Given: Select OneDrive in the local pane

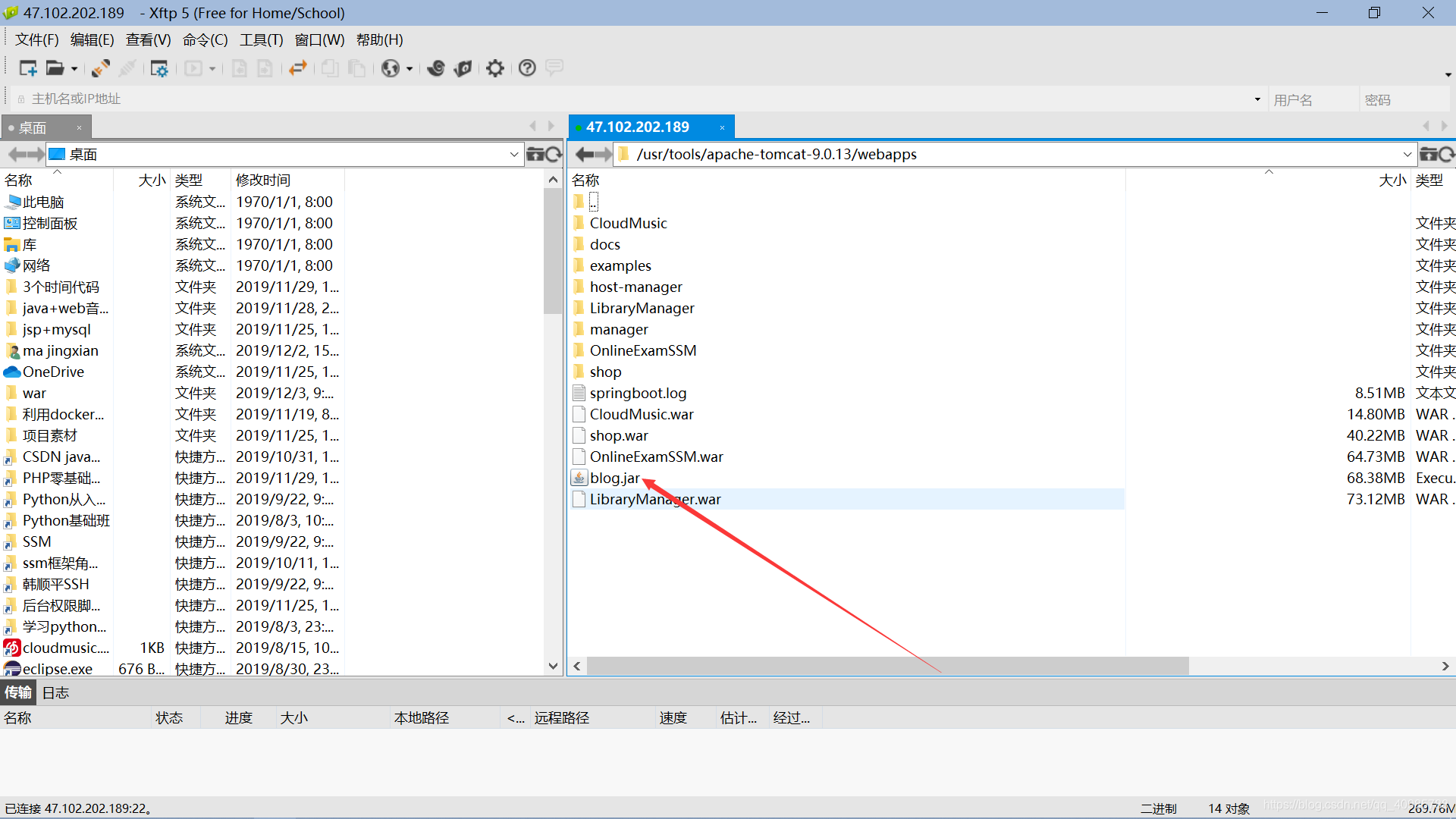Looking at the screenshot, I should click(x=53, y=372).
